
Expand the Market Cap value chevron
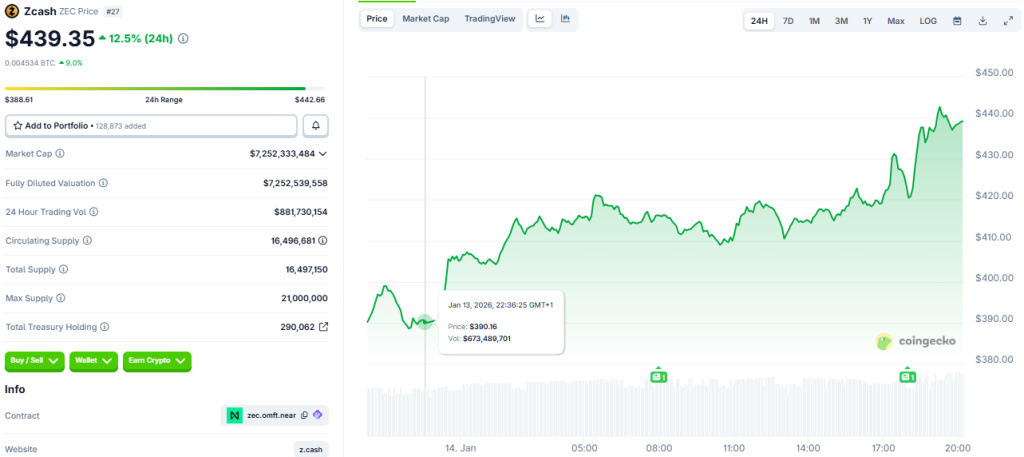point(323,154)
